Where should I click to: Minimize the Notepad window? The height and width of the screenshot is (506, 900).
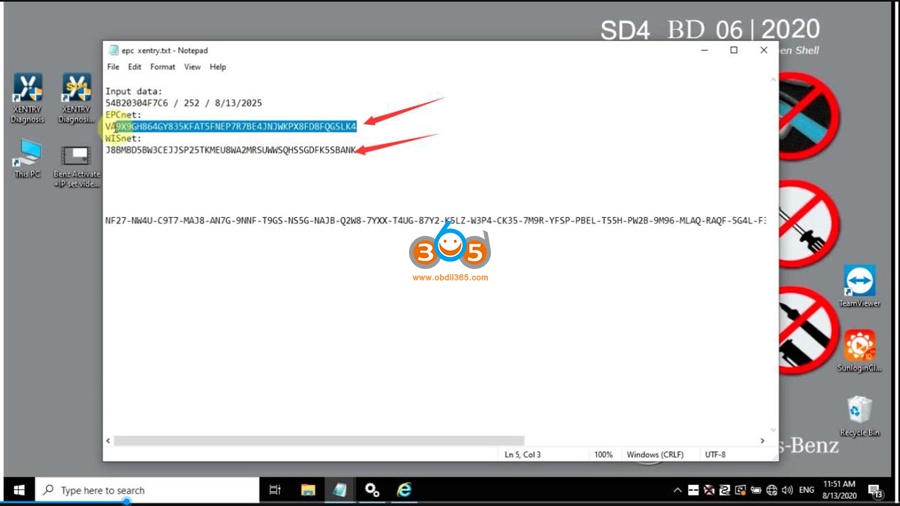point(704,50)
